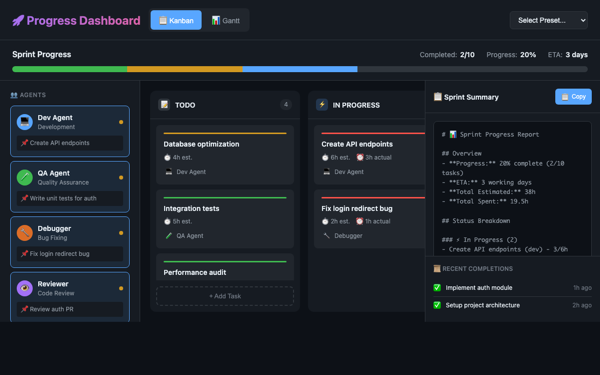This screenshot has height=375, width=600.
Task: Open the Database optimization task card
Action: (225, 155)
